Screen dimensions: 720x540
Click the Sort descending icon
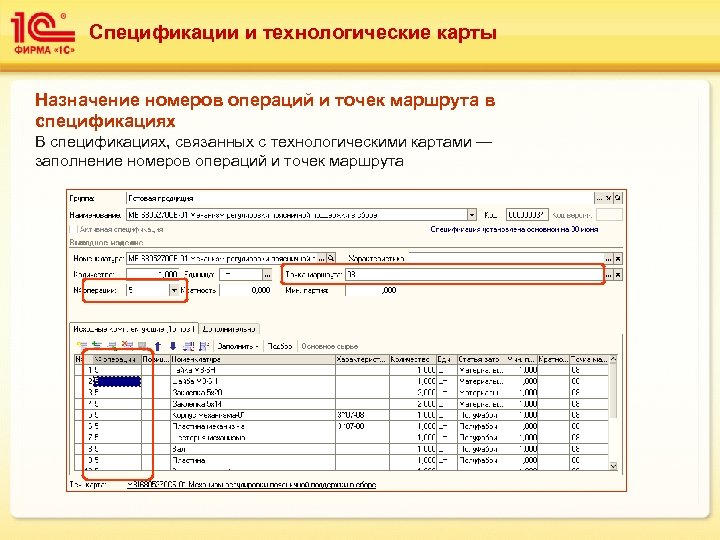(x=203, y=346)
